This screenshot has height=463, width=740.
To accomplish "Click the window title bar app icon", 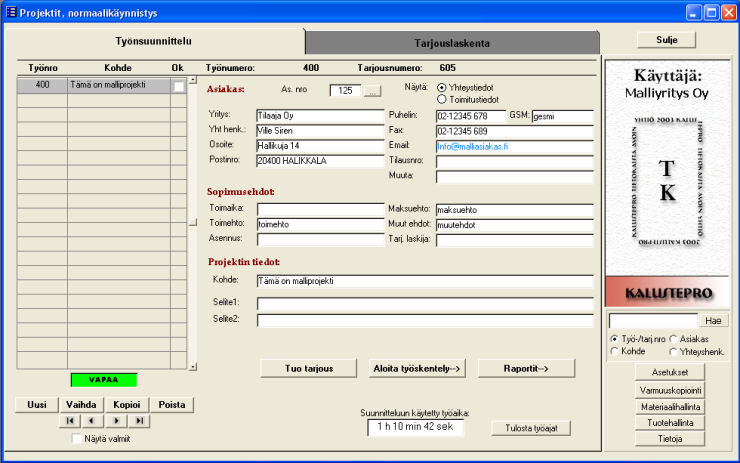I will (x=10, y=12).
